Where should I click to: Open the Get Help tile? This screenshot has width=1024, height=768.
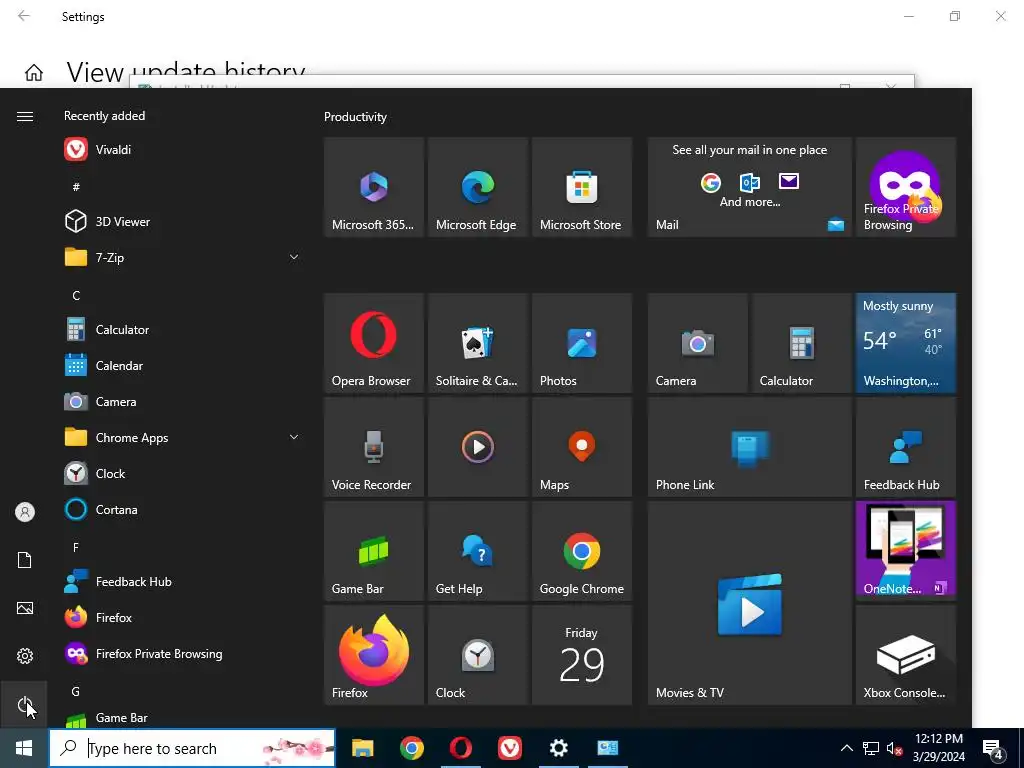pos(477,551)
